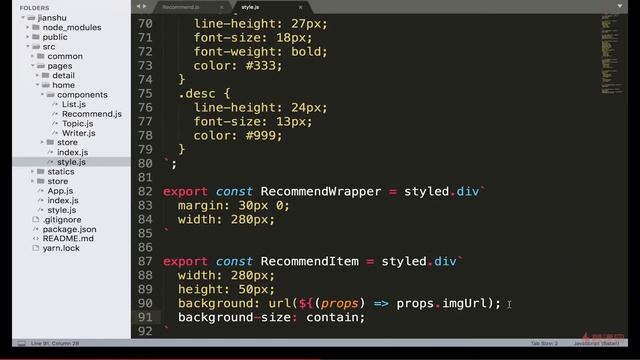Collapse the components folder
The width and height of the screenshot is (640, 360).
[42, 94]
